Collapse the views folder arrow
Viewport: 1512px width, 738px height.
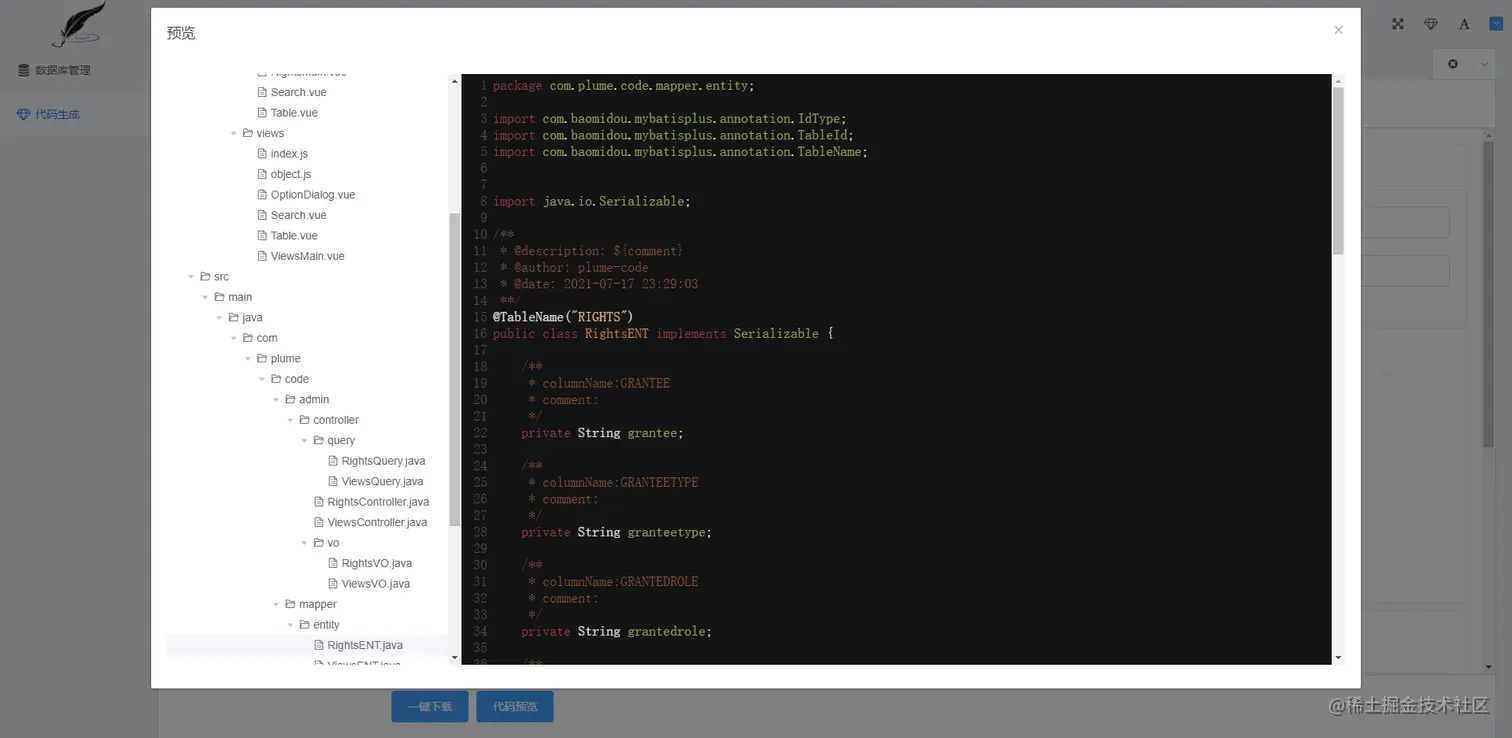click(x=234, y=133)
